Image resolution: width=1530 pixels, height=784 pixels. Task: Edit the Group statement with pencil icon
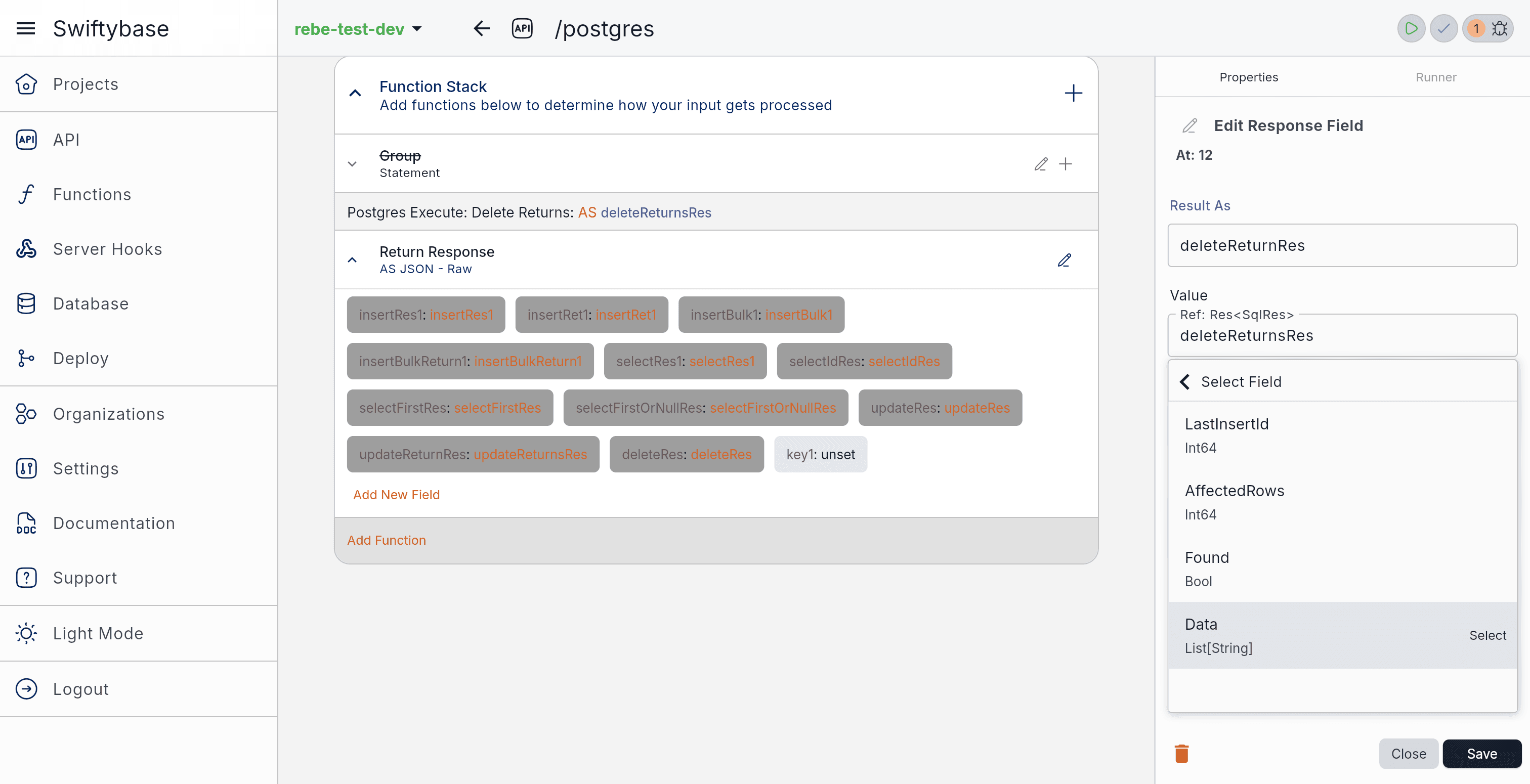pos(1041,164)
